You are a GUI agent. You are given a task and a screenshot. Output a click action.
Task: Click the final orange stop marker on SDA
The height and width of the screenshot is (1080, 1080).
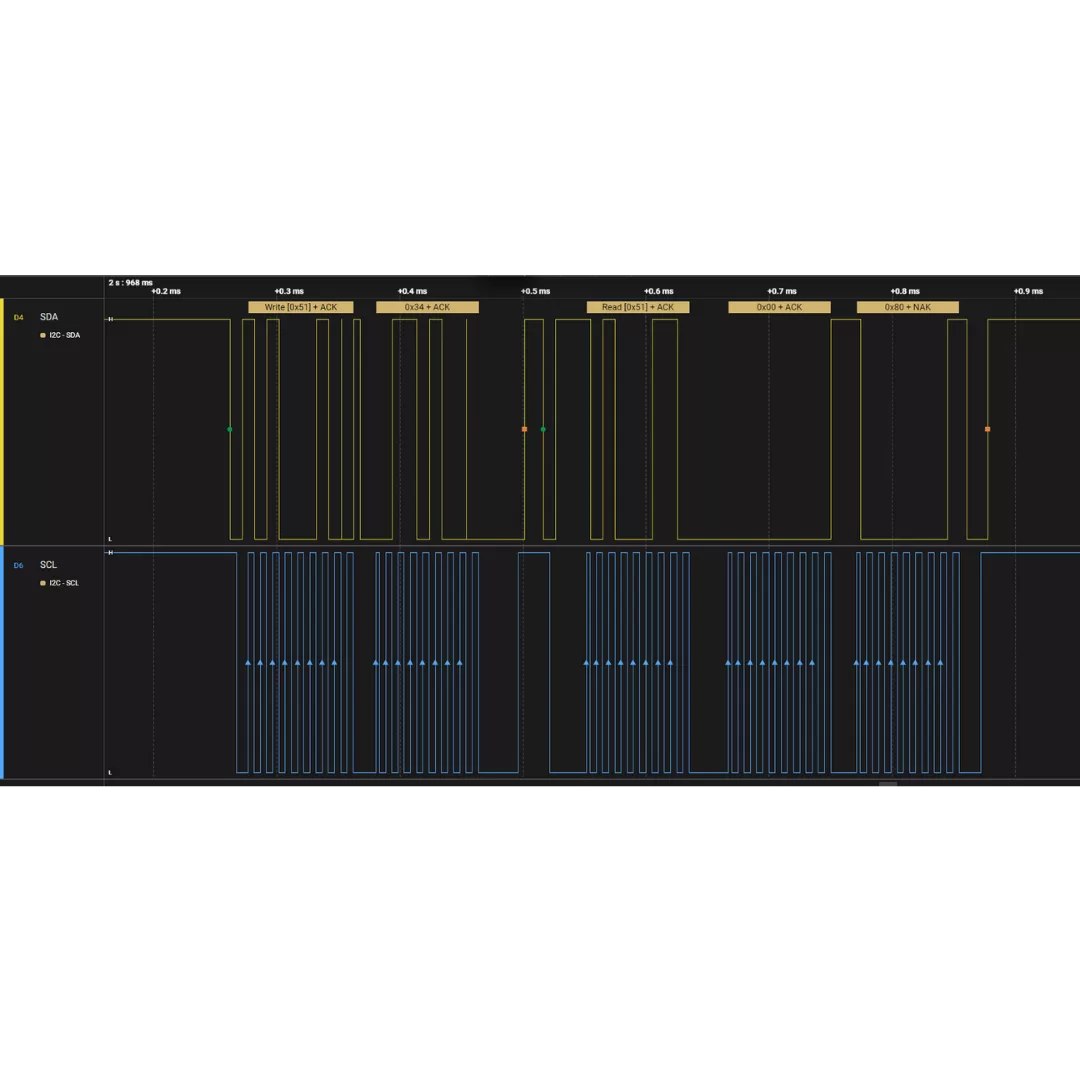(987, 429)
